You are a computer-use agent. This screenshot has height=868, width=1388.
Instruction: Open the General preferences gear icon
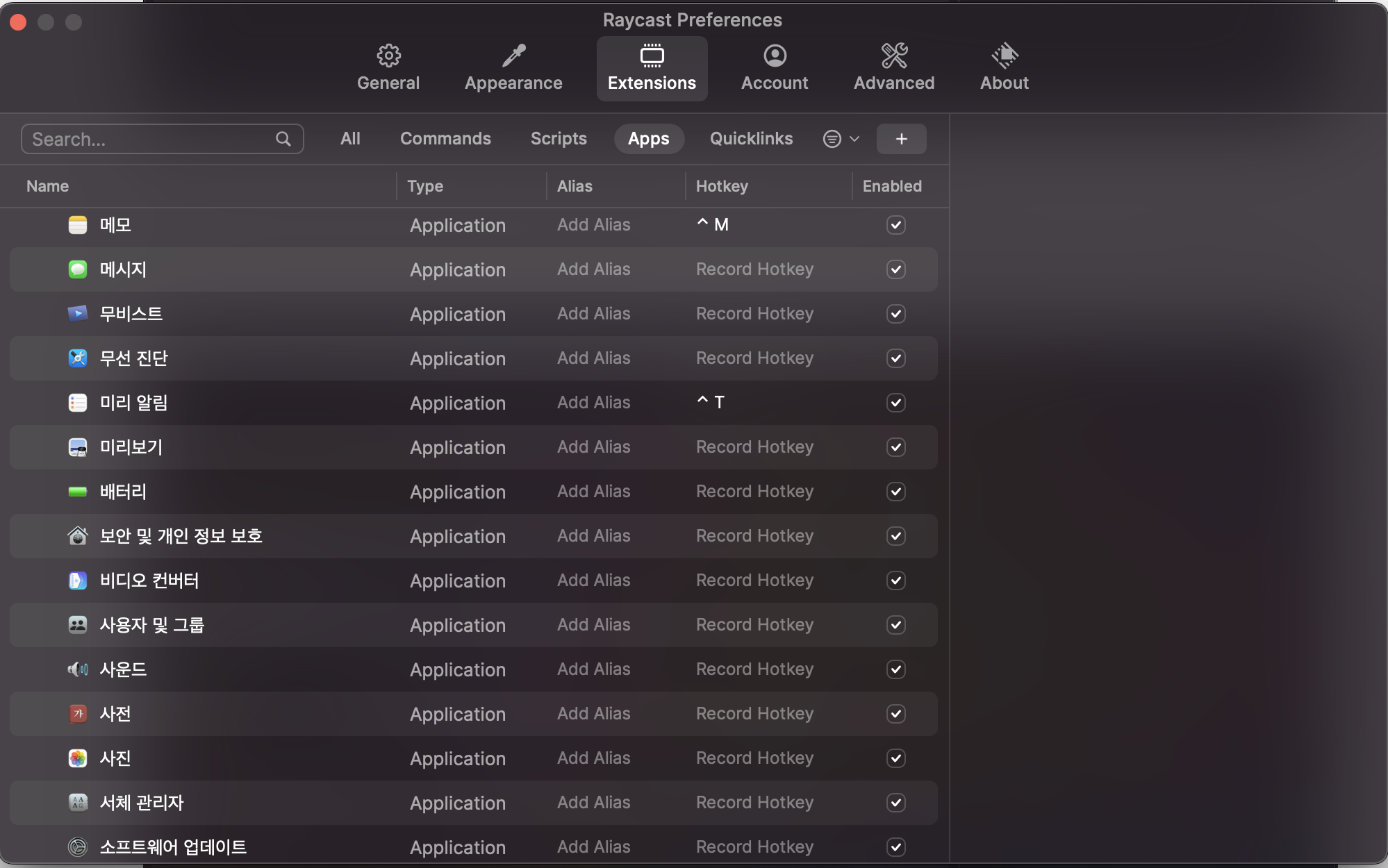pyautogui.click(x=388, y=56)
